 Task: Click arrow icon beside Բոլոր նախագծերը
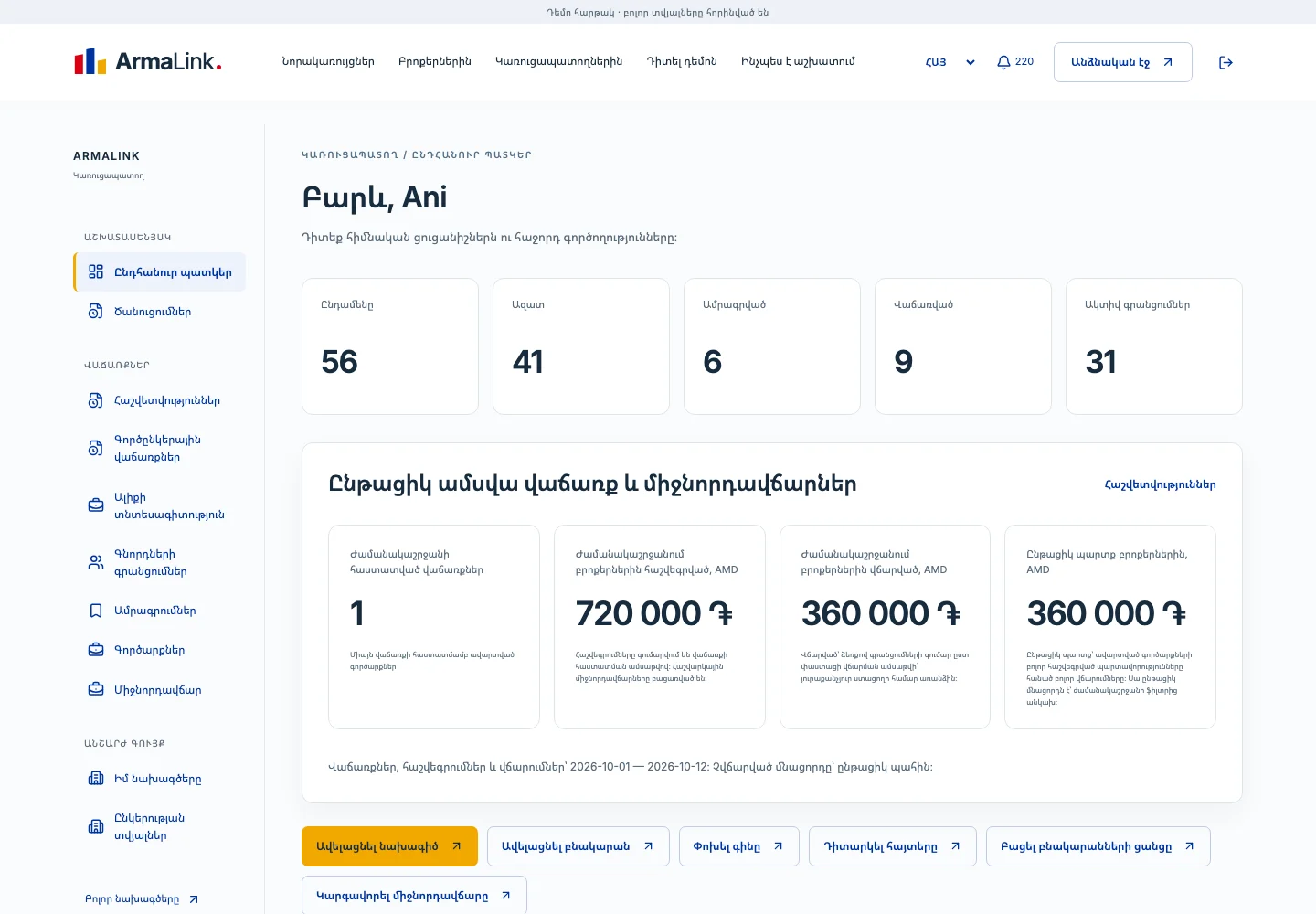click(194, 899)
